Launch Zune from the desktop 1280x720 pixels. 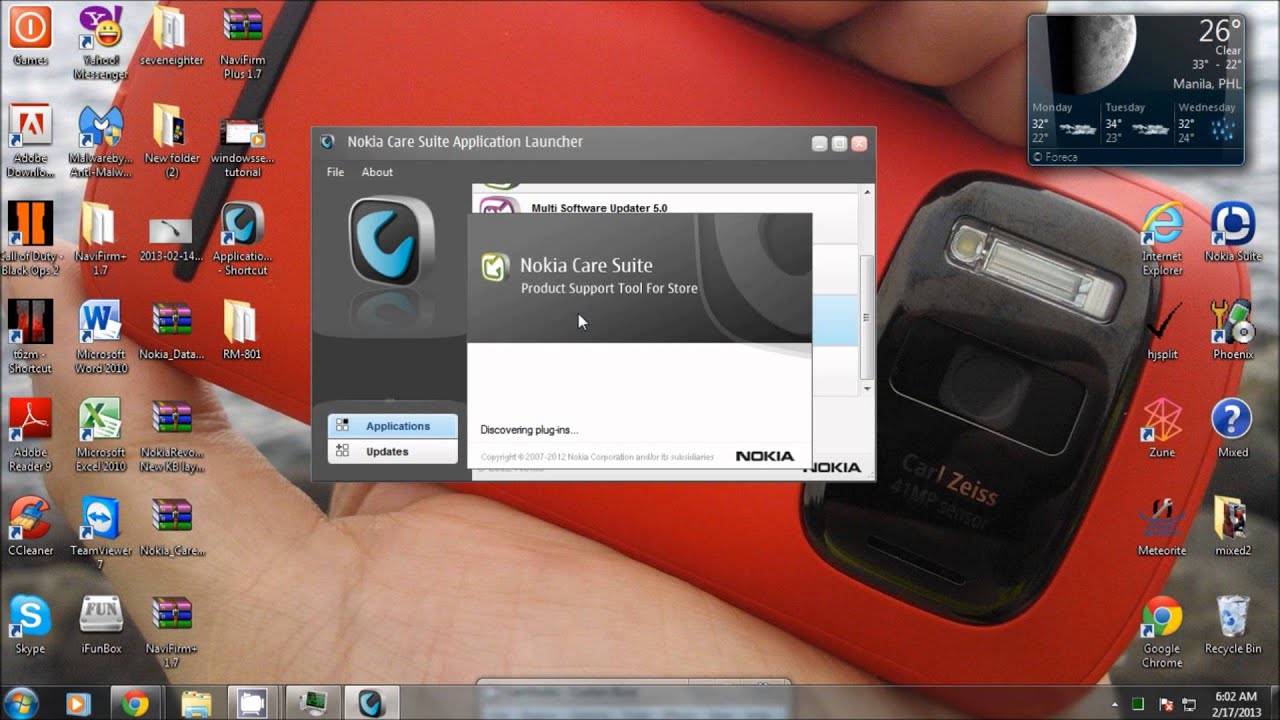click(1162, 428)
